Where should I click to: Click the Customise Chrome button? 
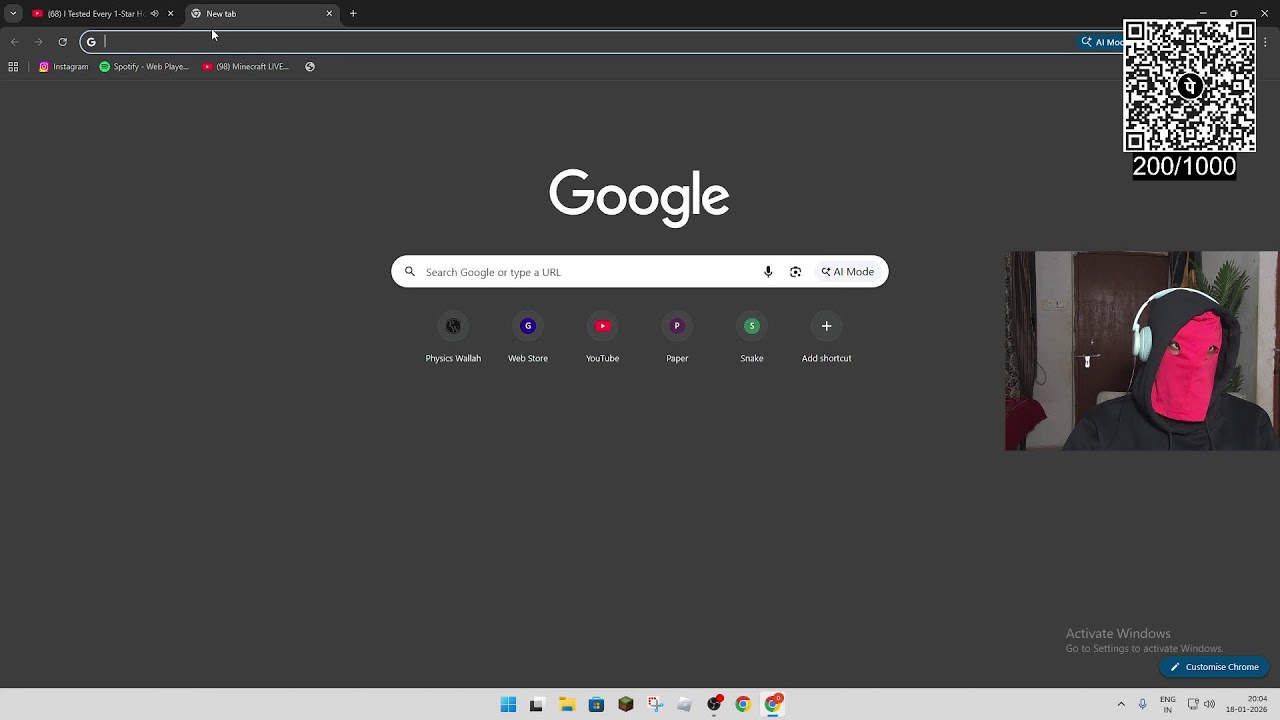click(1215, 667)
